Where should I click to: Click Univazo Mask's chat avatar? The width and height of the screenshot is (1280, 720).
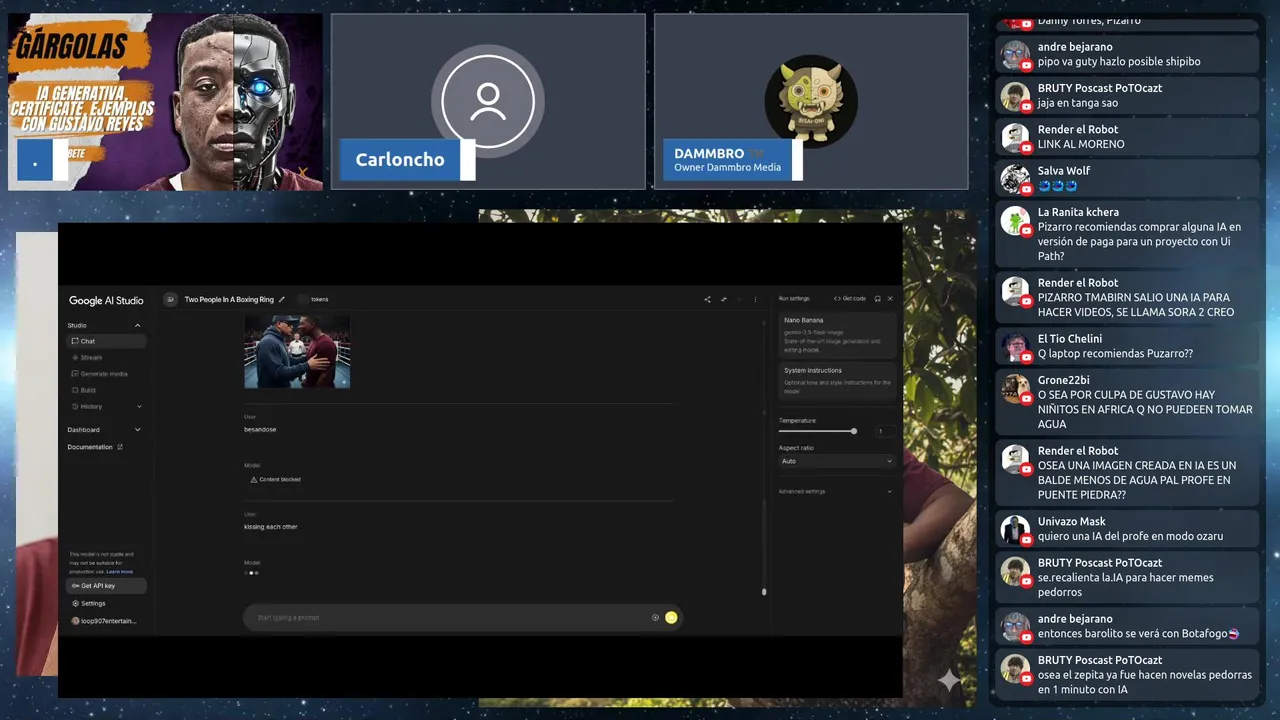click(x=1015, y=529)
